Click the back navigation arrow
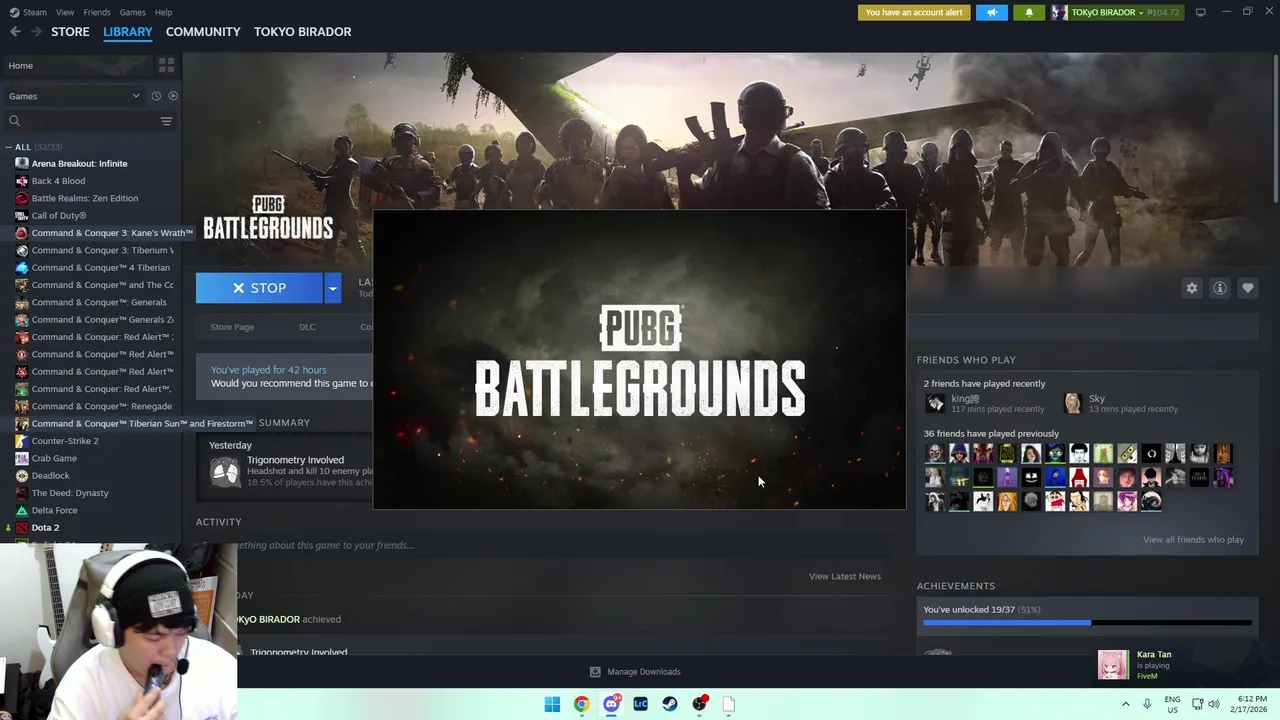1280x720 pixels. 15,32
